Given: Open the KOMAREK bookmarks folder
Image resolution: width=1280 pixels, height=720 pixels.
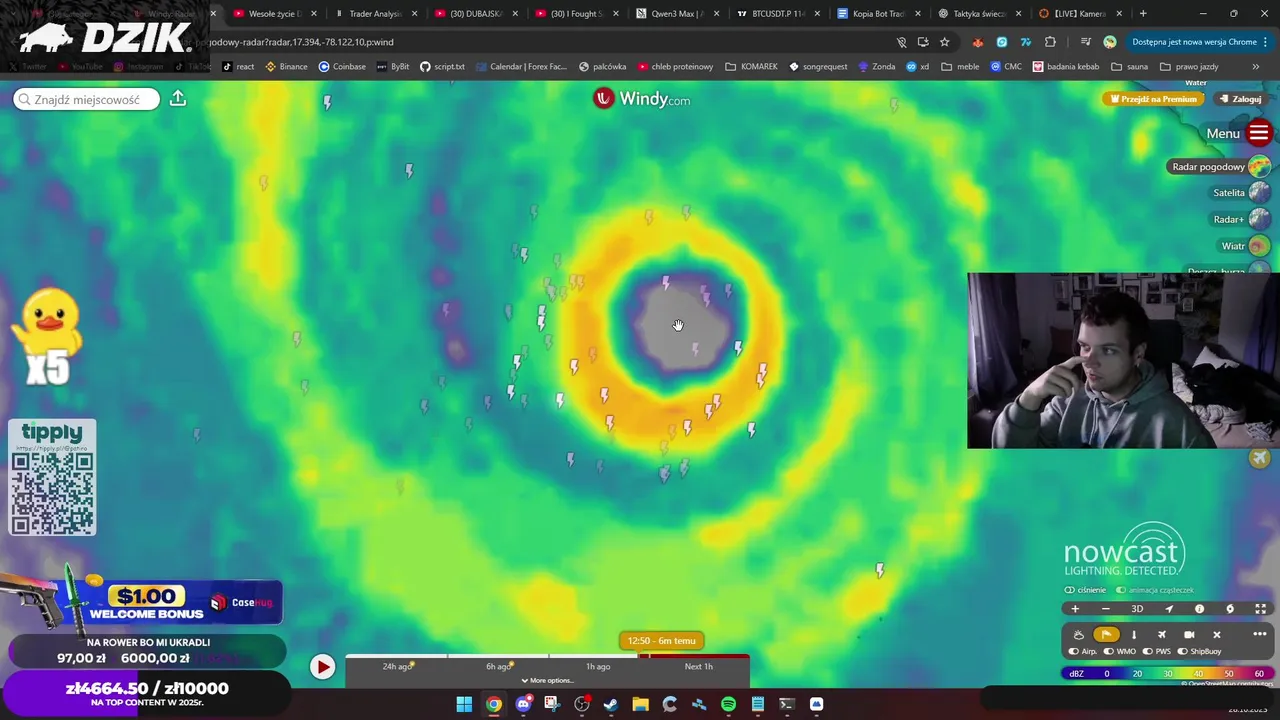Looking at the screenshot, I should [751, 67].
